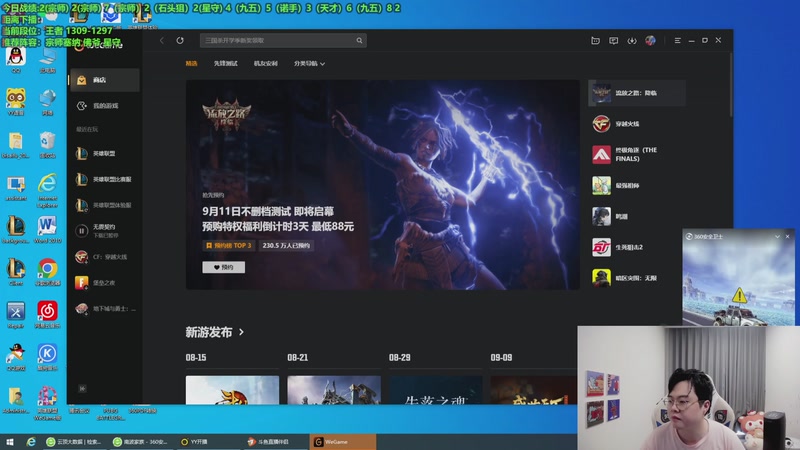The width and height of the screenshot is (800, 450).
Task: Click the 09-09 release date marker
Action: pos(501,358)
